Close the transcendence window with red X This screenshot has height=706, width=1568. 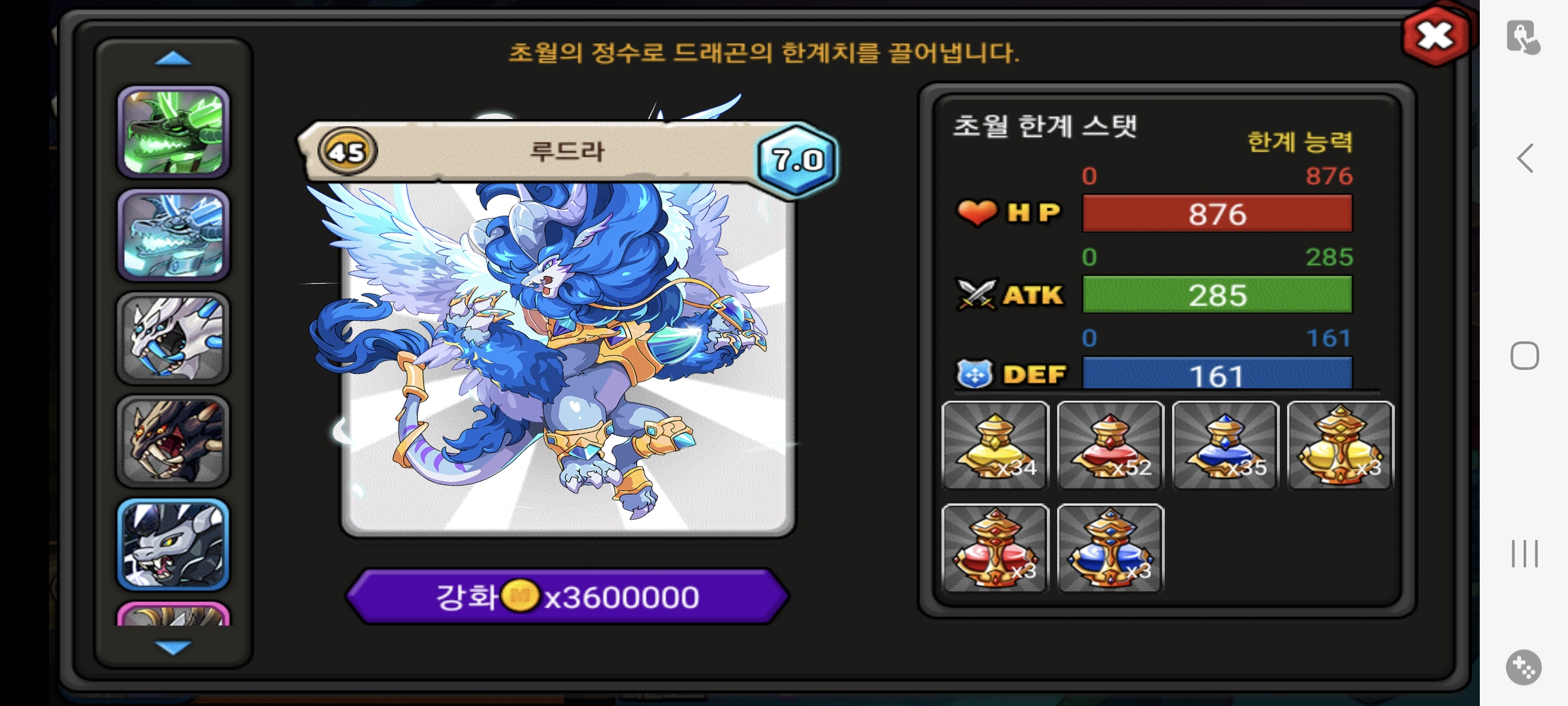(1435, 36)
